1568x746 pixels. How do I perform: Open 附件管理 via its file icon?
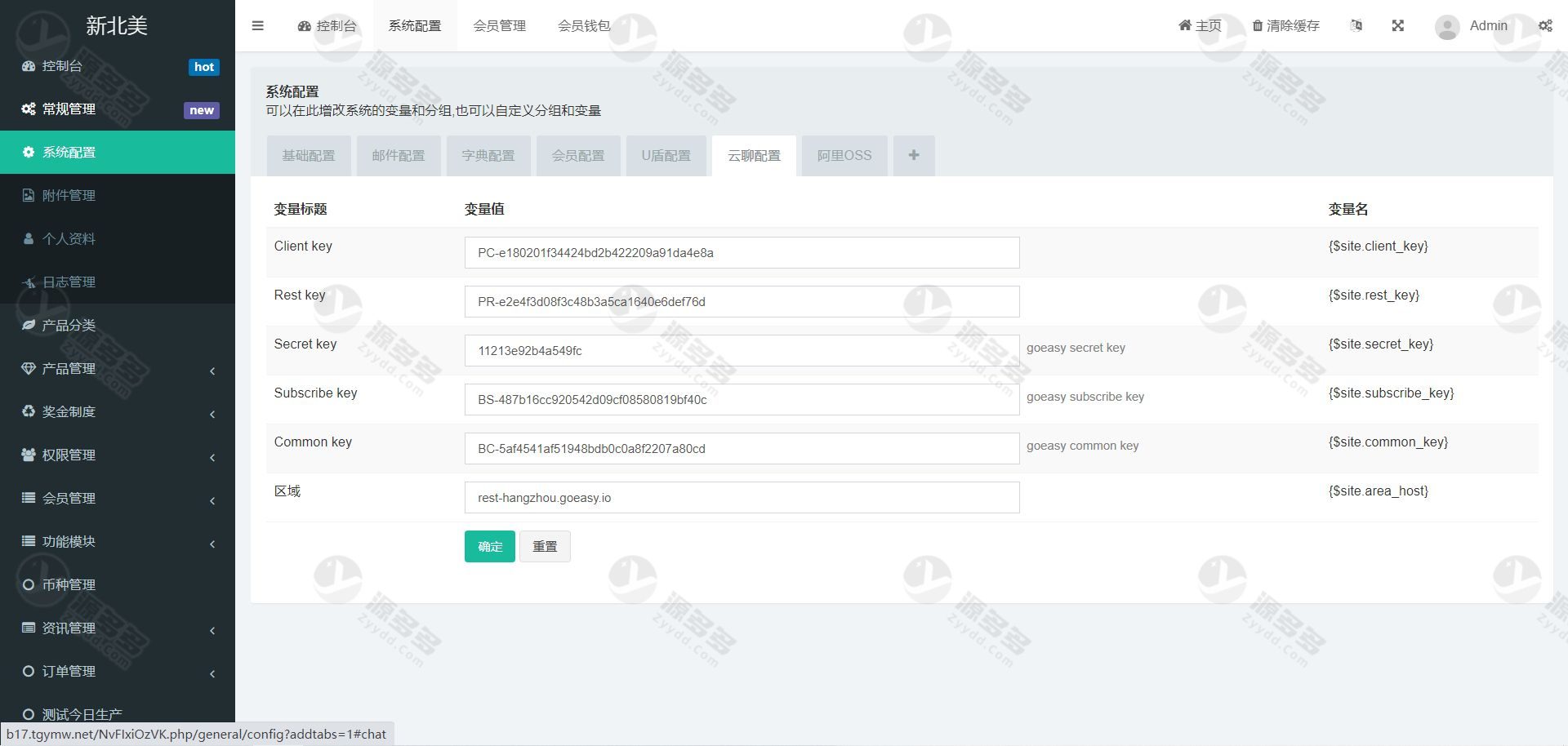point(29,195)
